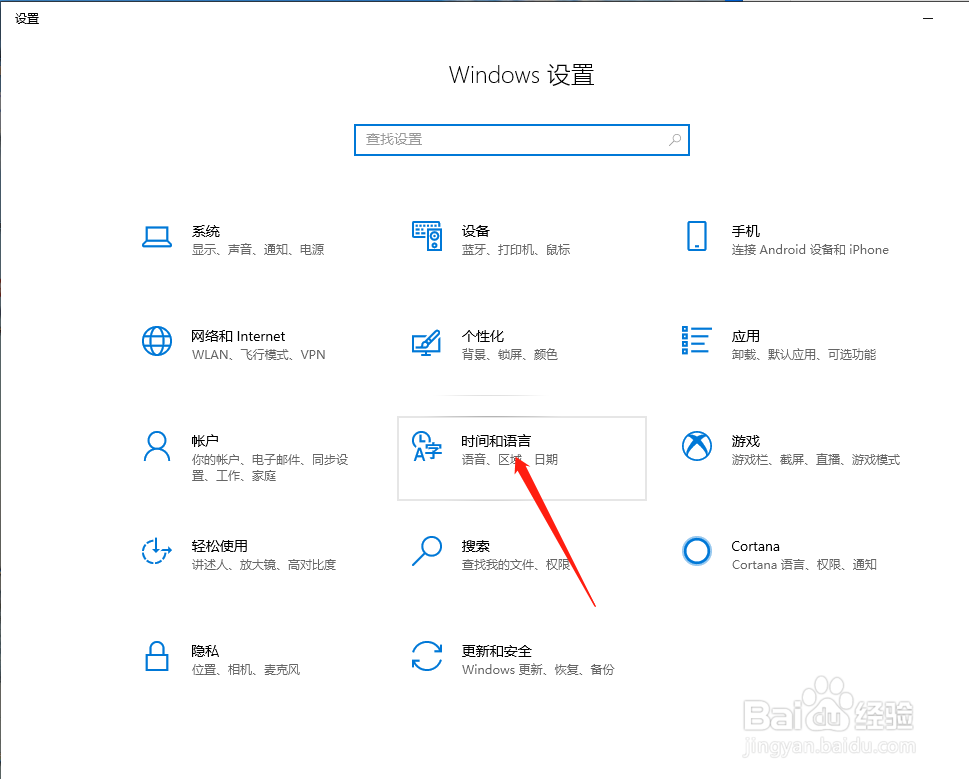
Task: Click the text Cortana 语言、权限、通知
Action: coord(804,565)
